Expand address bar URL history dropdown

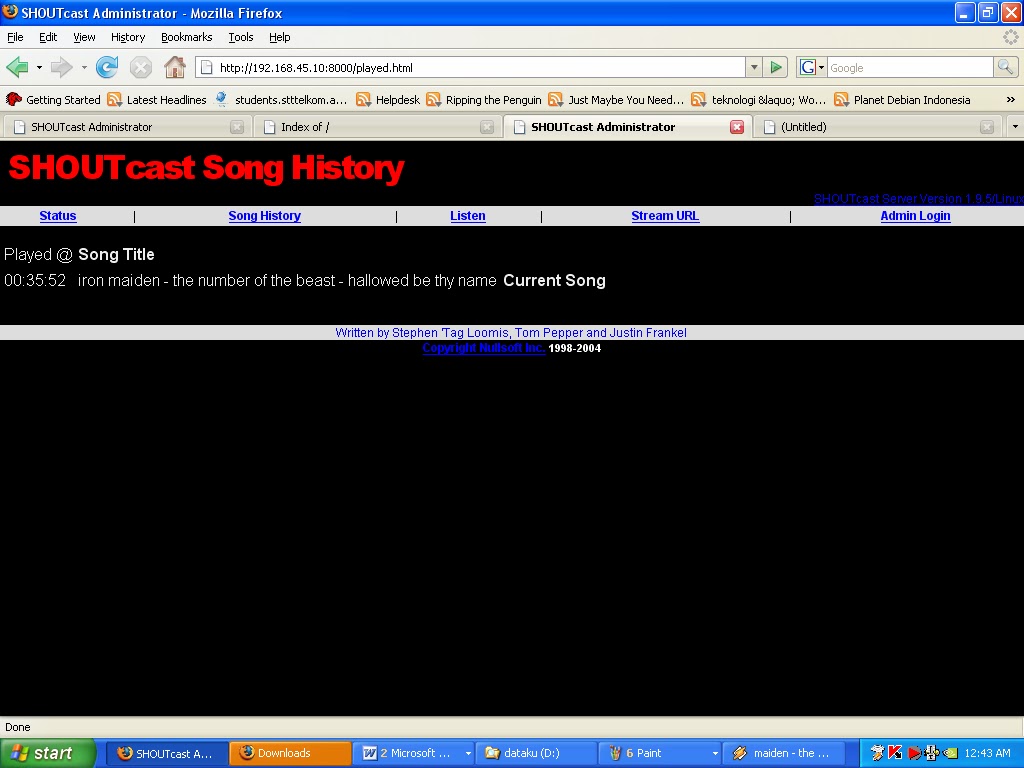[x=754, y=67]
